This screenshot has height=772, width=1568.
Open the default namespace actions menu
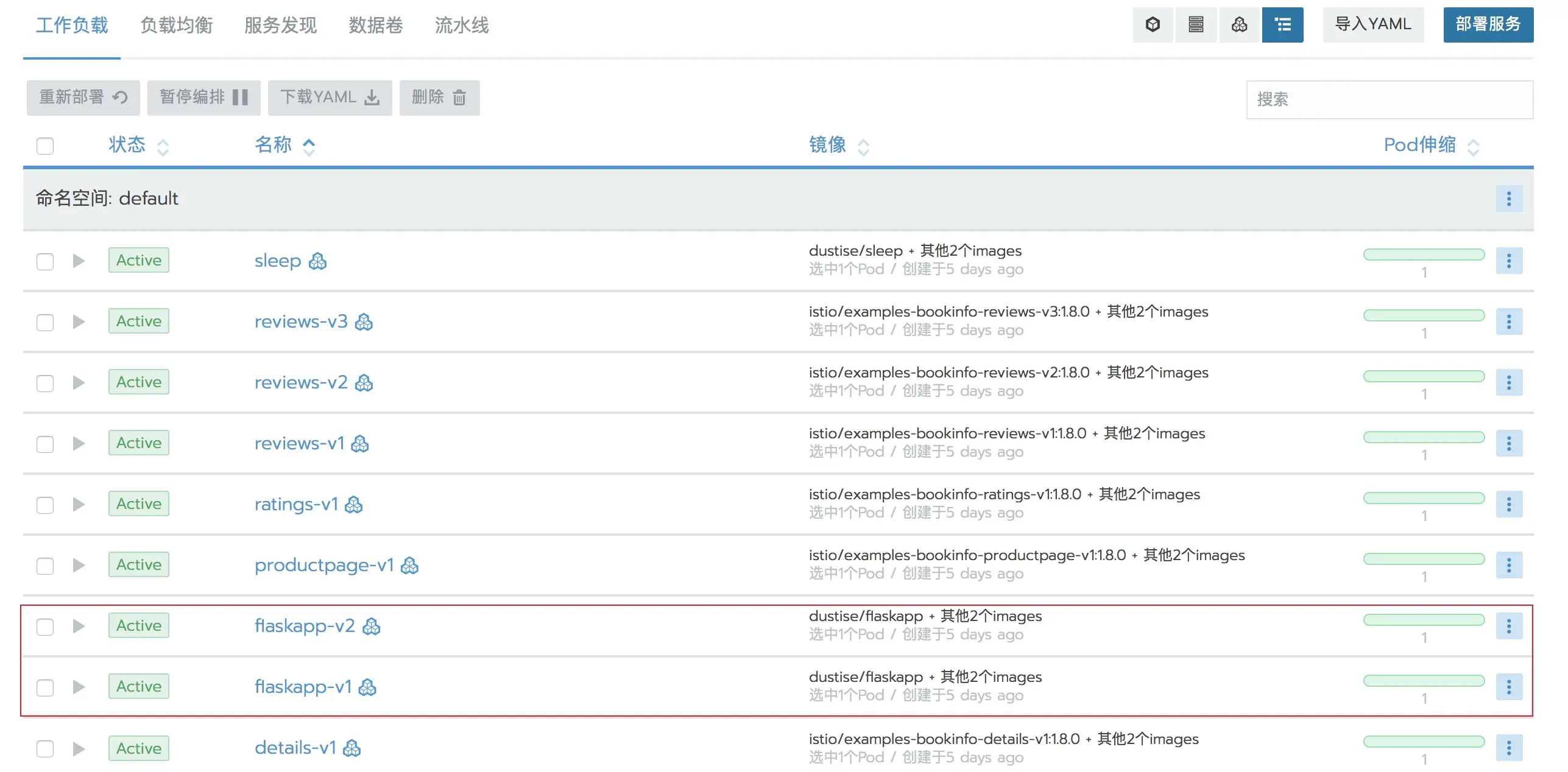(x=1508, y=198)
